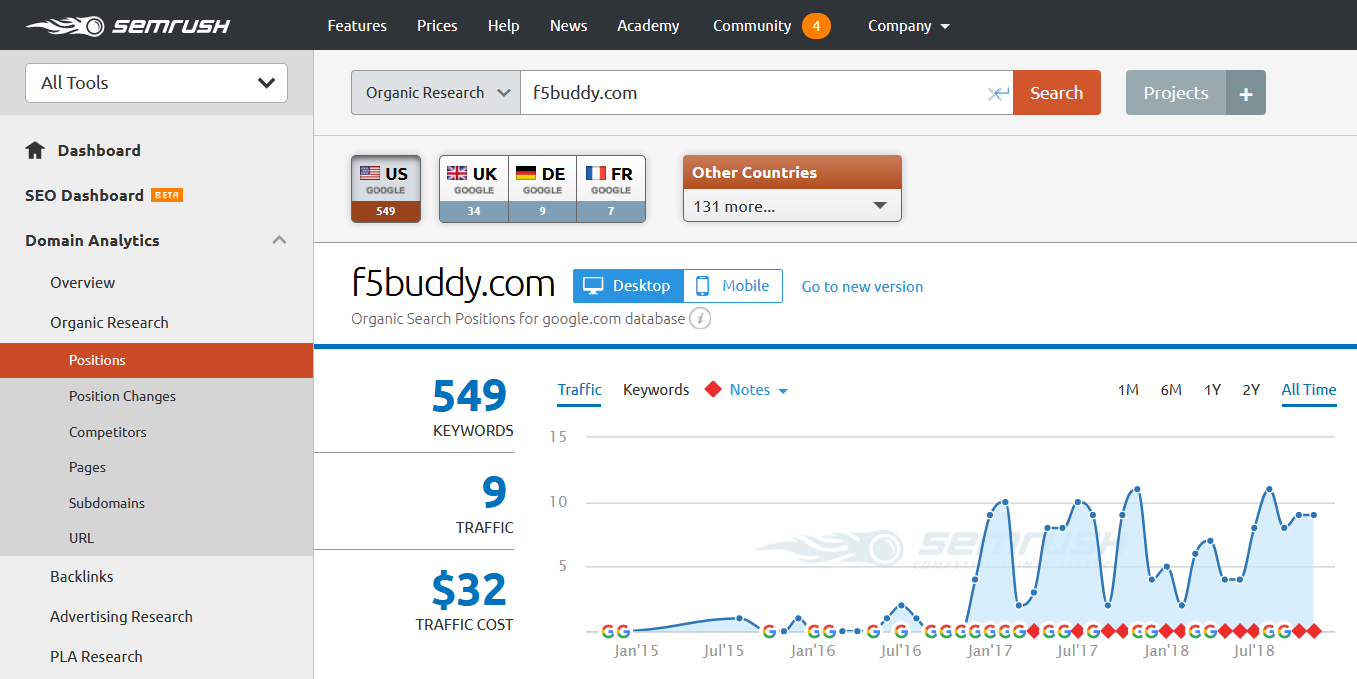The width and height of the screenshot is (1357, 679).
Task: Clear the search field using the arrow icon
Action: point(997,93)
